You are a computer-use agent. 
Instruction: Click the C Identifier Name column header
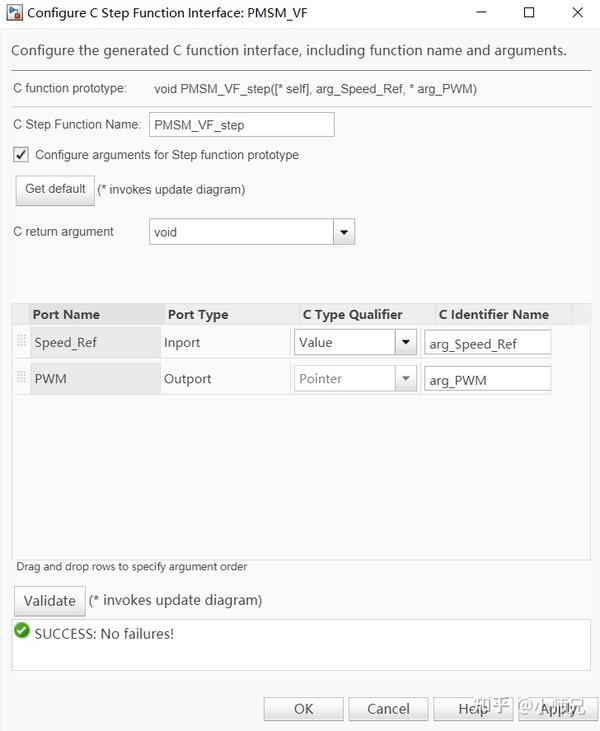click(494, 314)
